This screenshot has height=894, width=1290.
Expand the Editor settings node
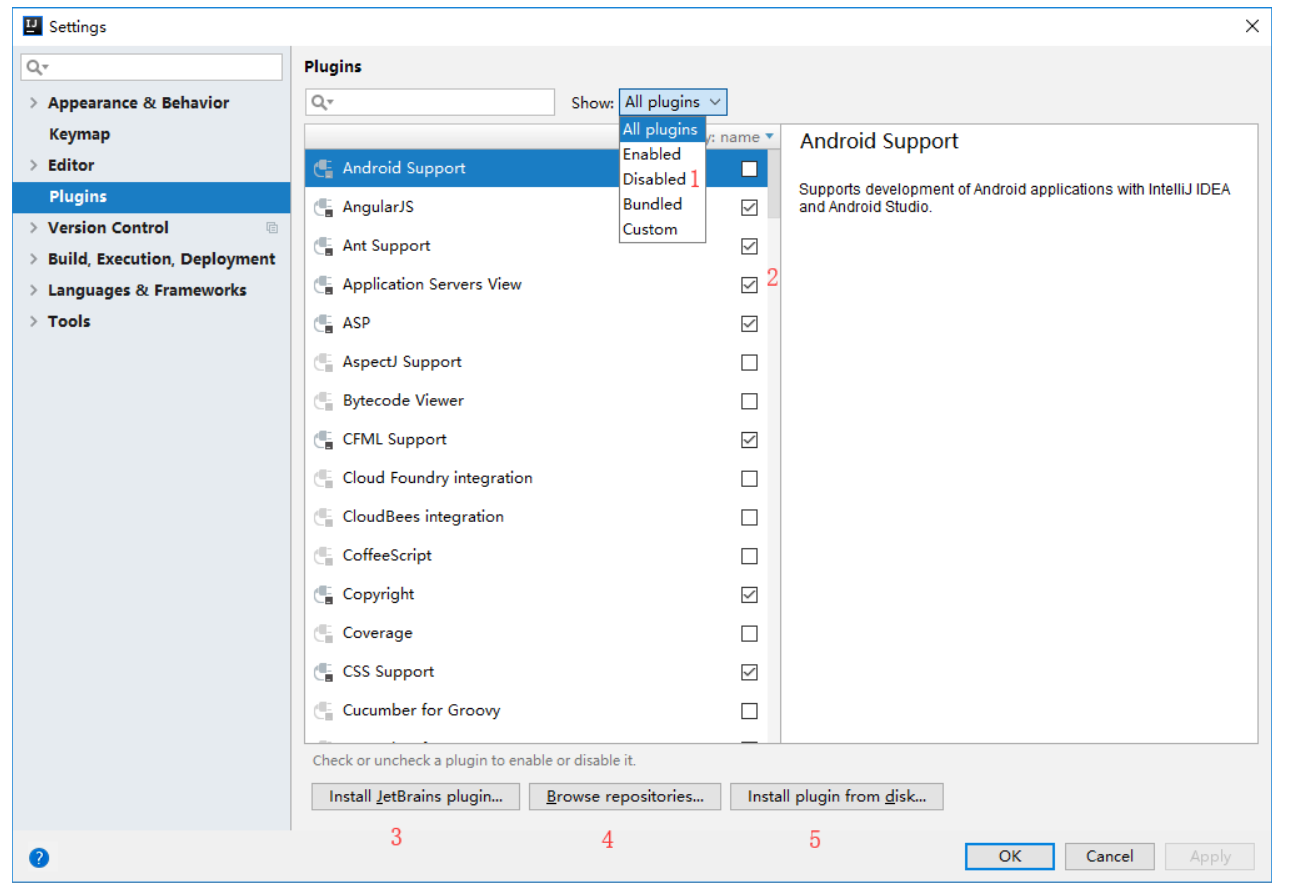pos(33,165)
